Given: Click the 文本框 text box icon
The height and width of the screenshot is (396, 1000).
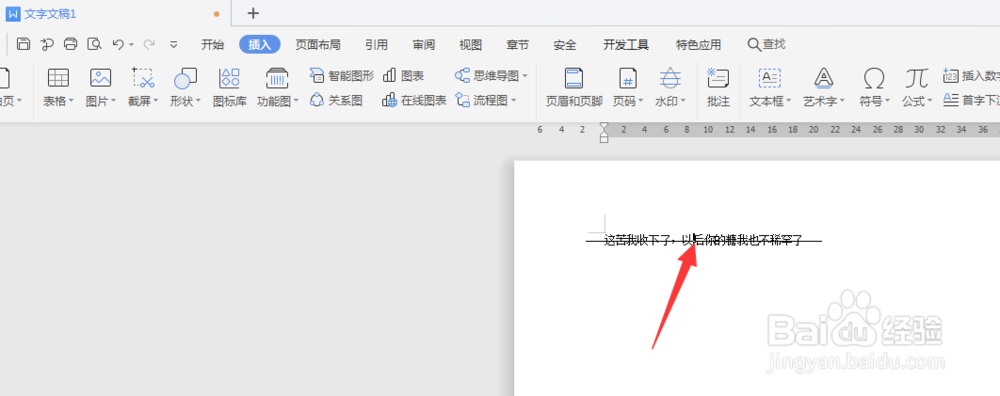Looking at the screenshot, I should [x=770, y=78].
